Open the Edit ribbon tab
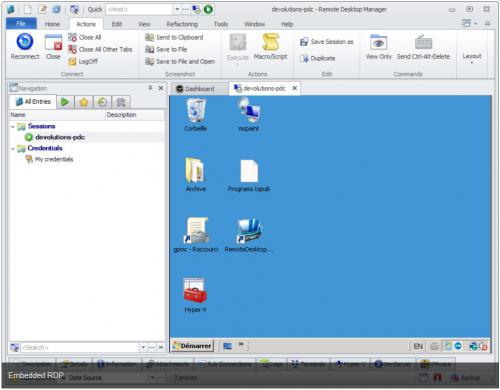 click(x=117, y=24)
